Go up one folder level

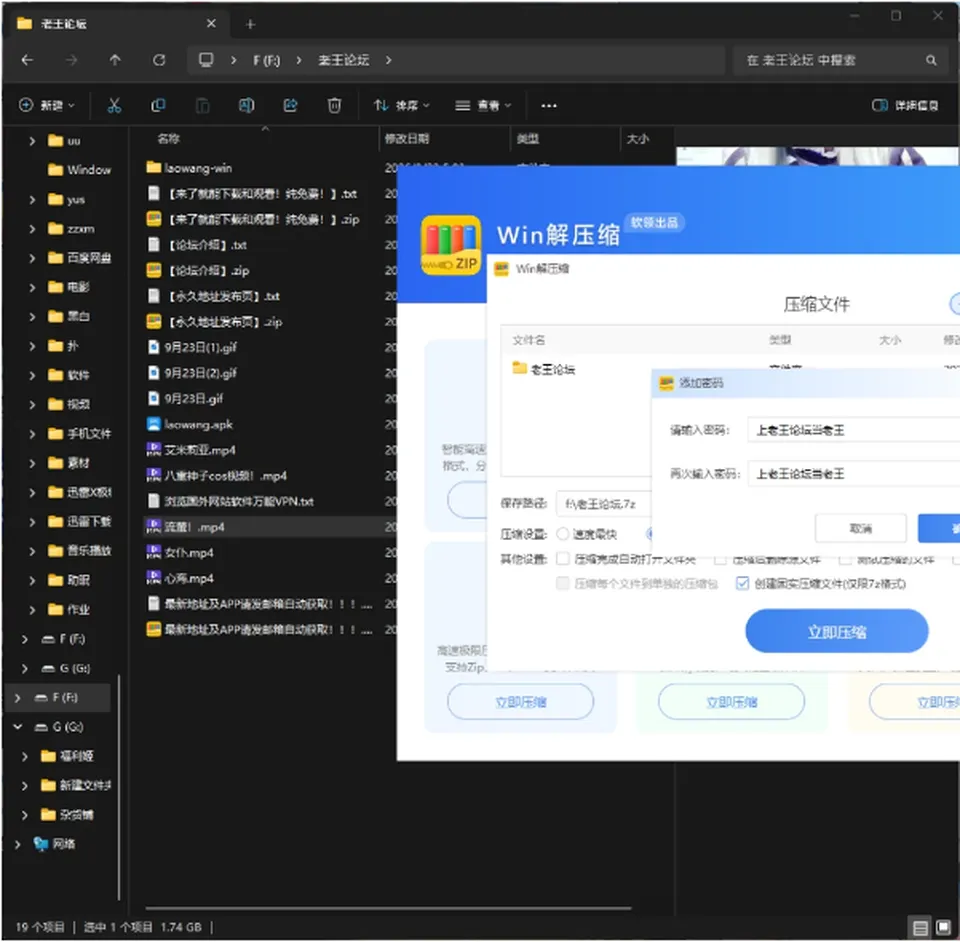[x=115, y=60]
